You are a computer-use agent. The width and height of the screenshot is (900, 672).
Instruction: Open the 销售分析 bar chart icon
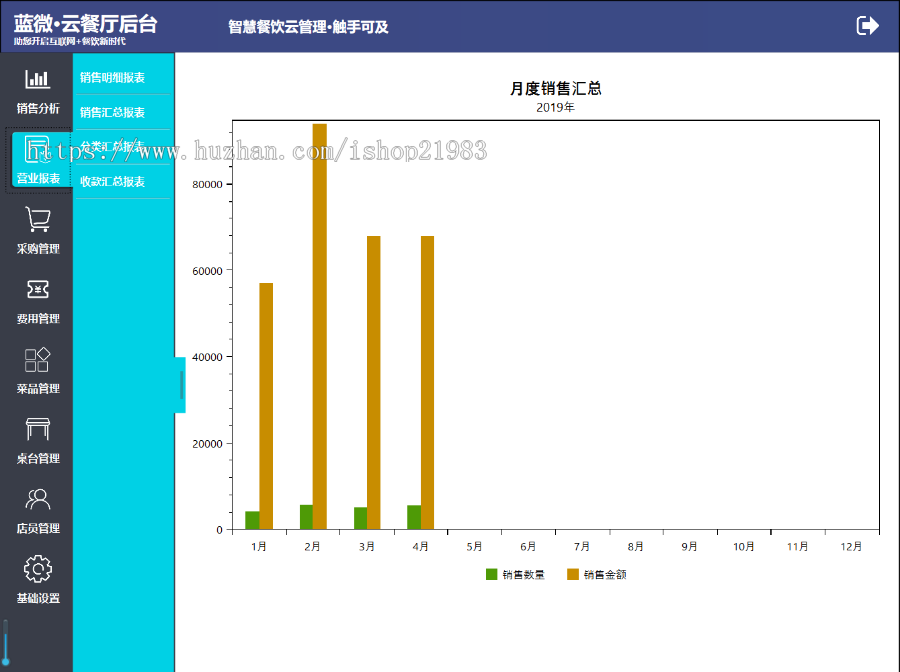tap(37, 80)
